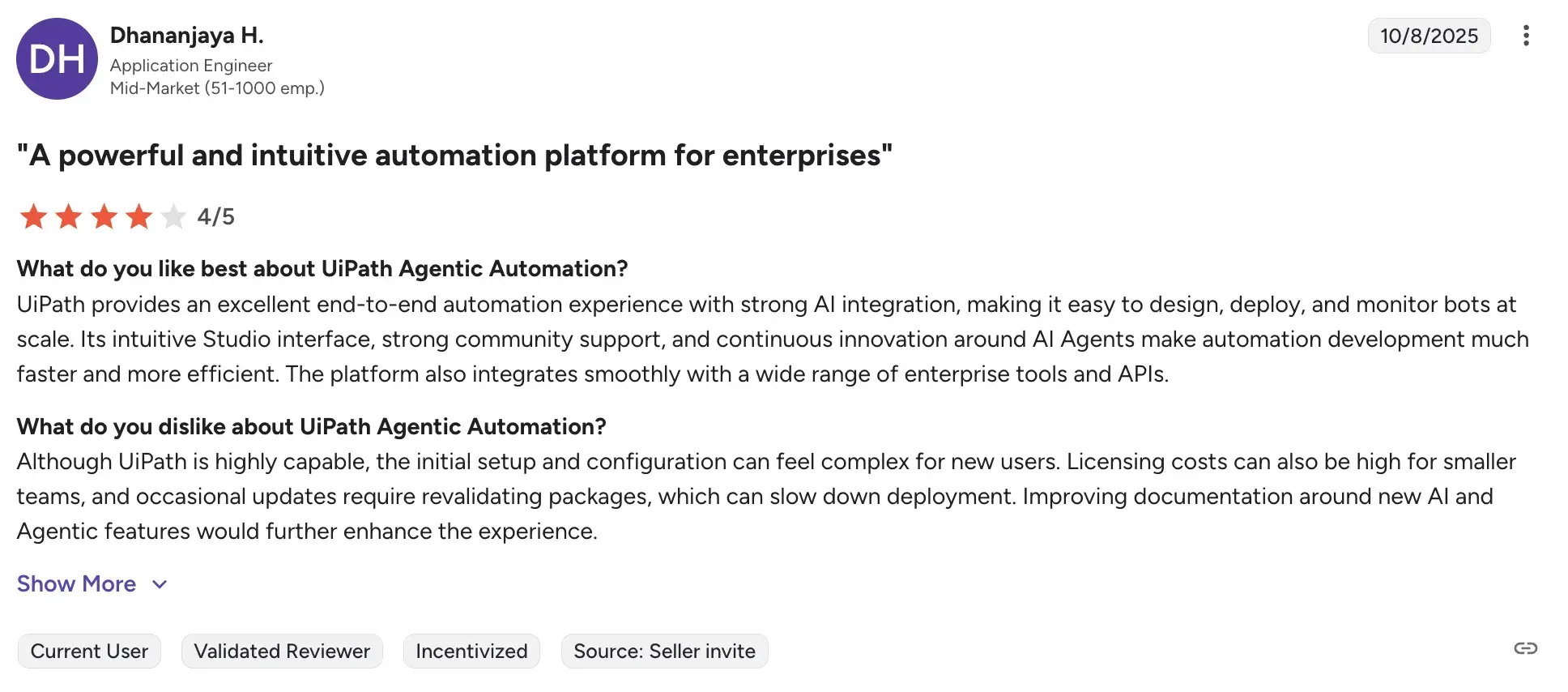This screenshot has height=692, width=1568.
Task: Click the first orange rating star
Action: [x=33, y=216]
